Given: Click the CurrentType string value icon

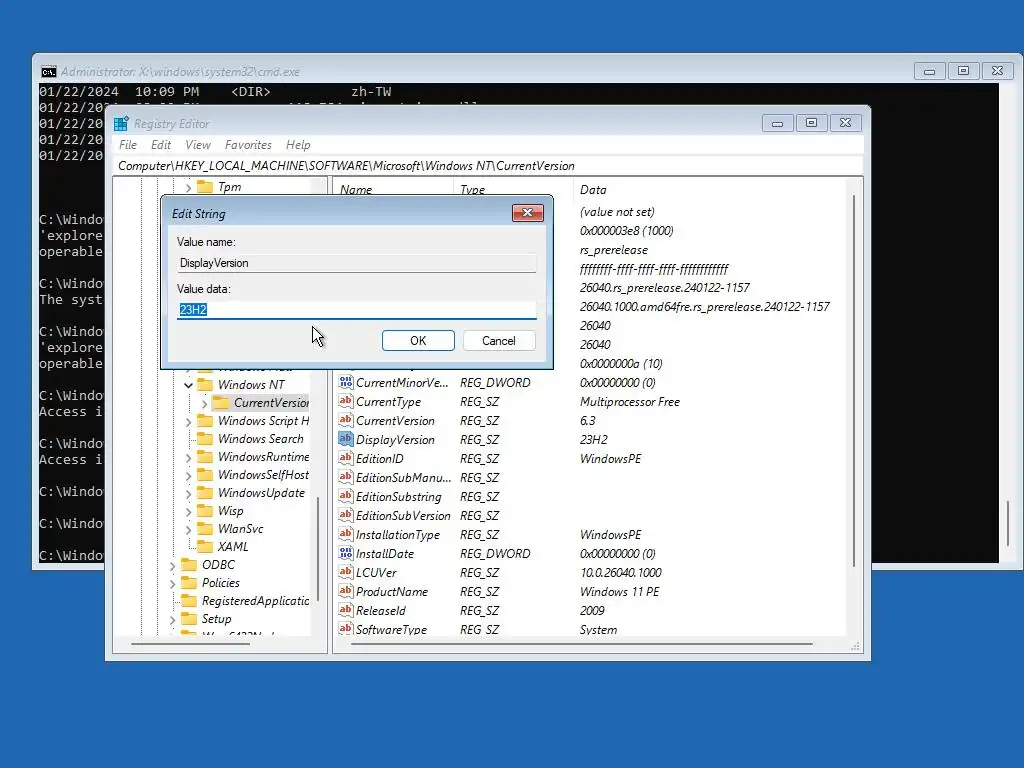Looking at the screenshot, I should pyautogui.click(x=345, y=401).
